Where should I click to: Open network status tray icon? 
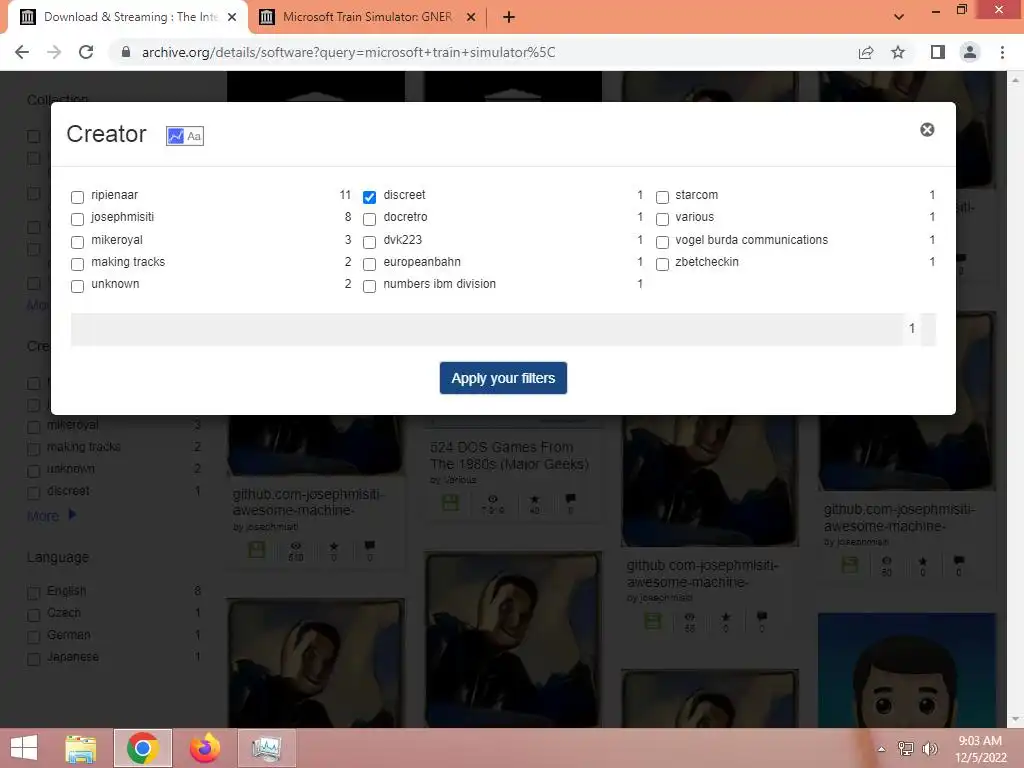(x=906, y=749)
